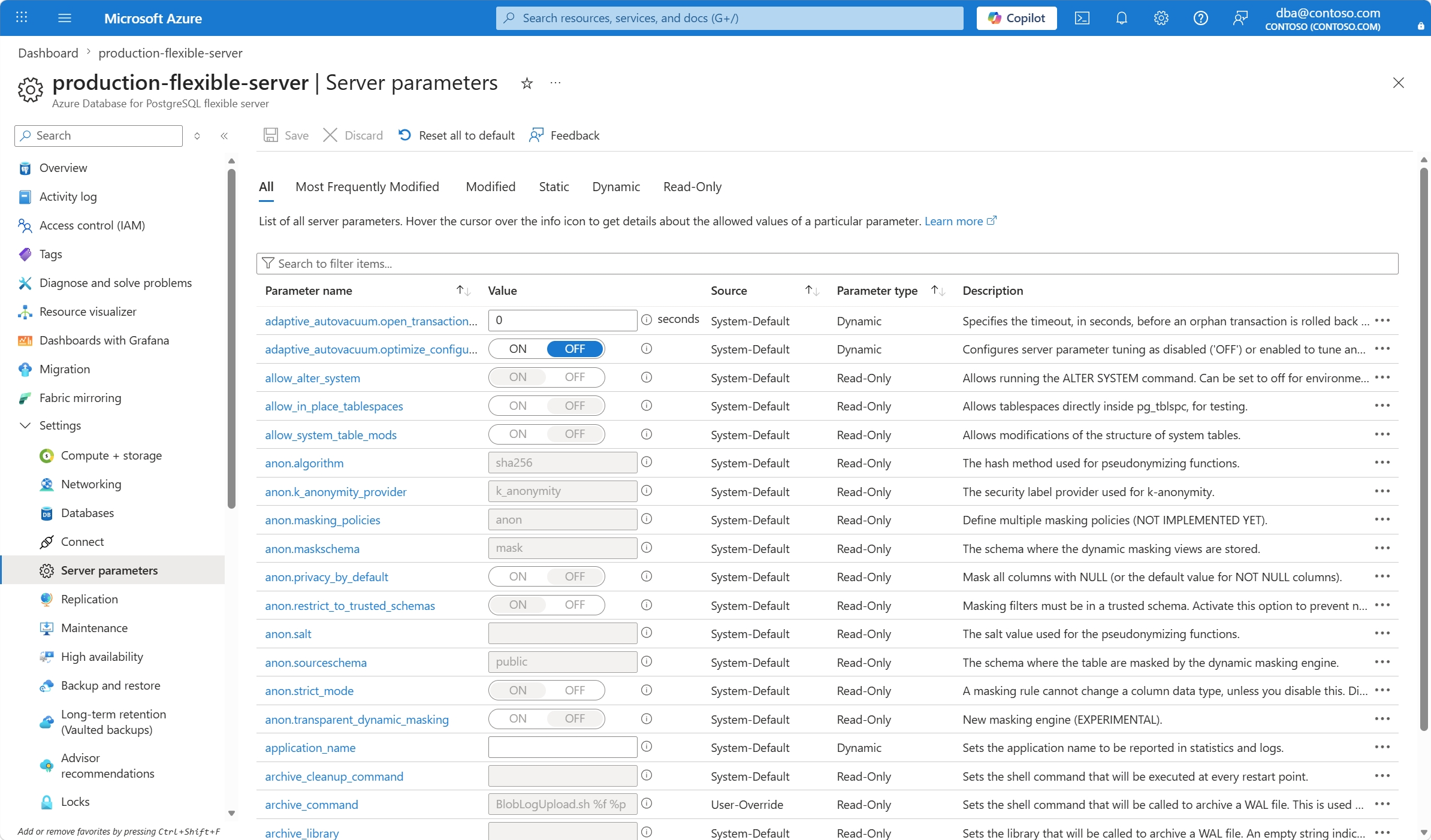Click the adaptive_autovacuum.open_transaction value field
Viewport: 1431px width, 840px height.
point(563,321)
